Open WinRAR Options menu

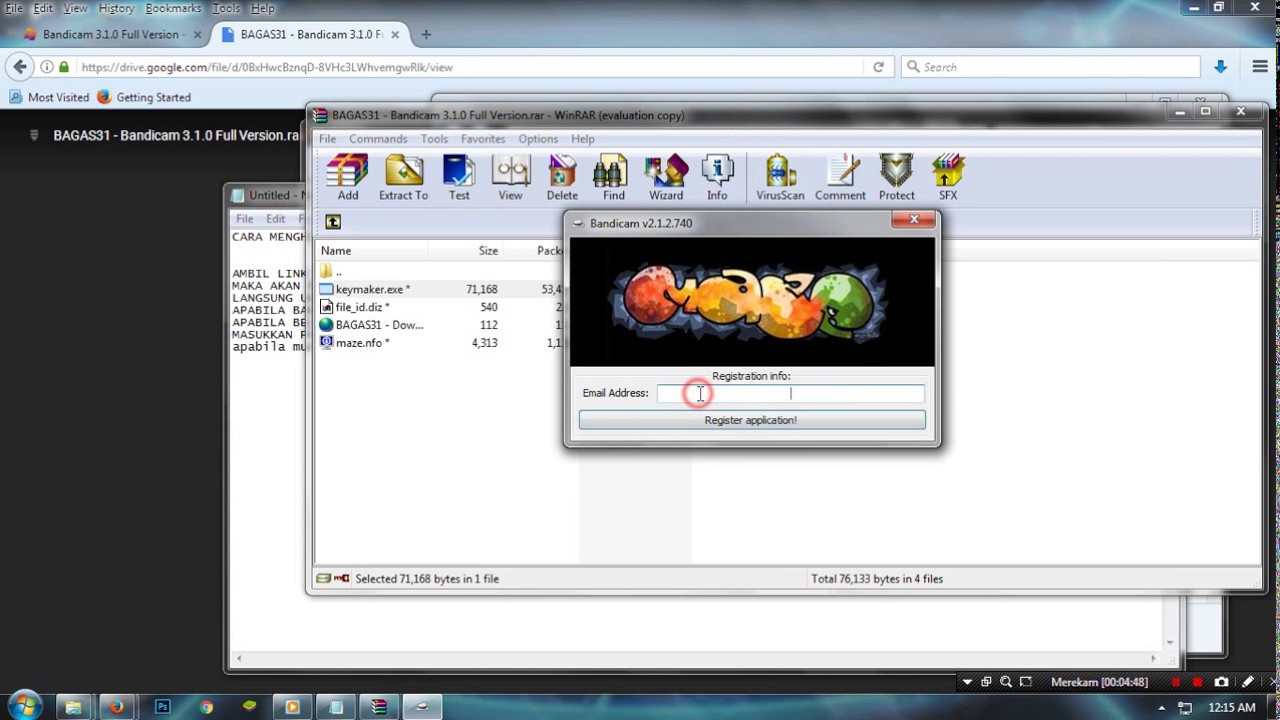(x=538, y=139)
